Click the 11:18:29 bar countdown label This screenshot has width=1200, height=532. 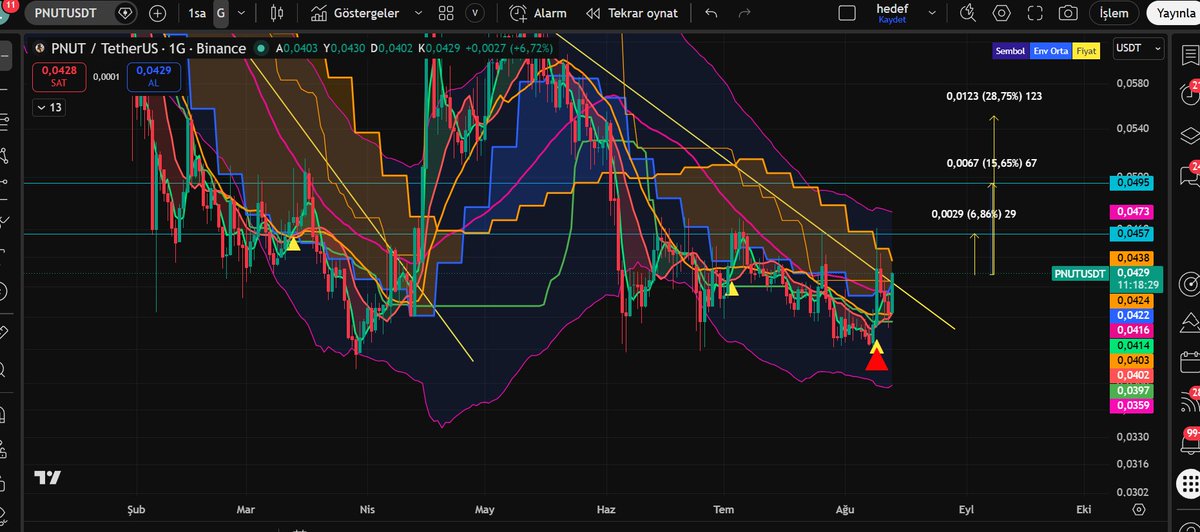pos(1138,285)
